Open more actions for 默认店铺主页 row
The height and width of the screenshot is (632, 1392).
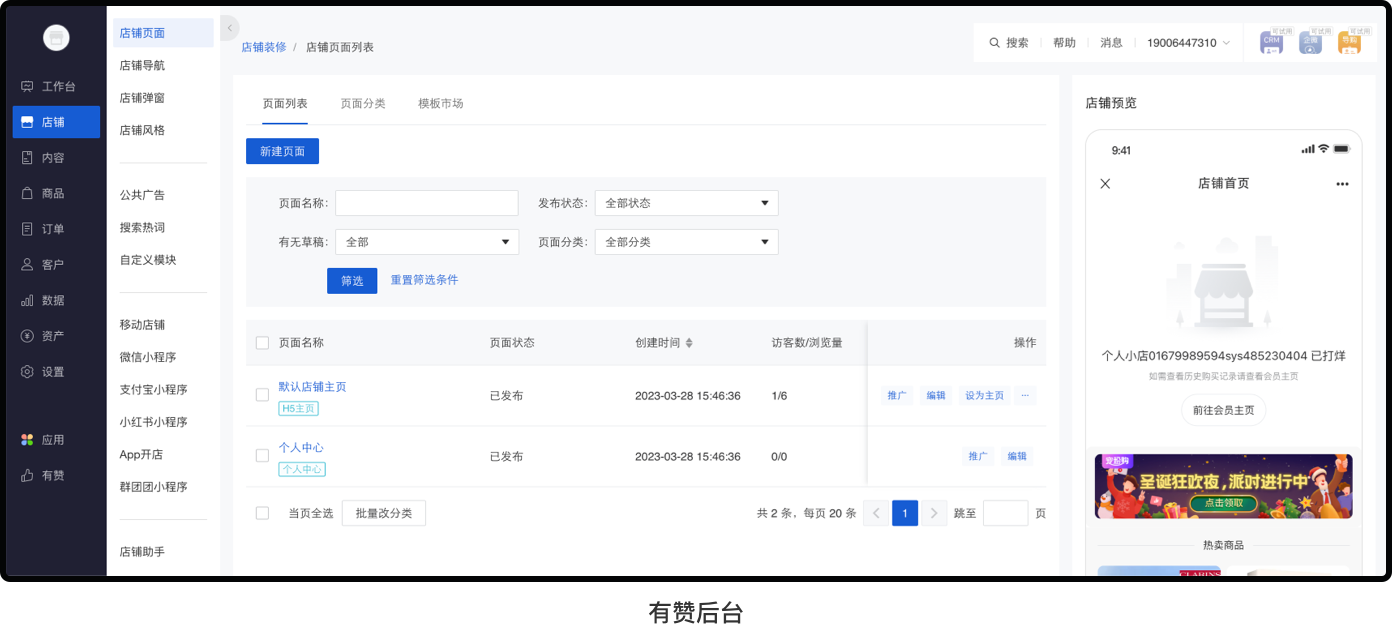[1024, 396]
